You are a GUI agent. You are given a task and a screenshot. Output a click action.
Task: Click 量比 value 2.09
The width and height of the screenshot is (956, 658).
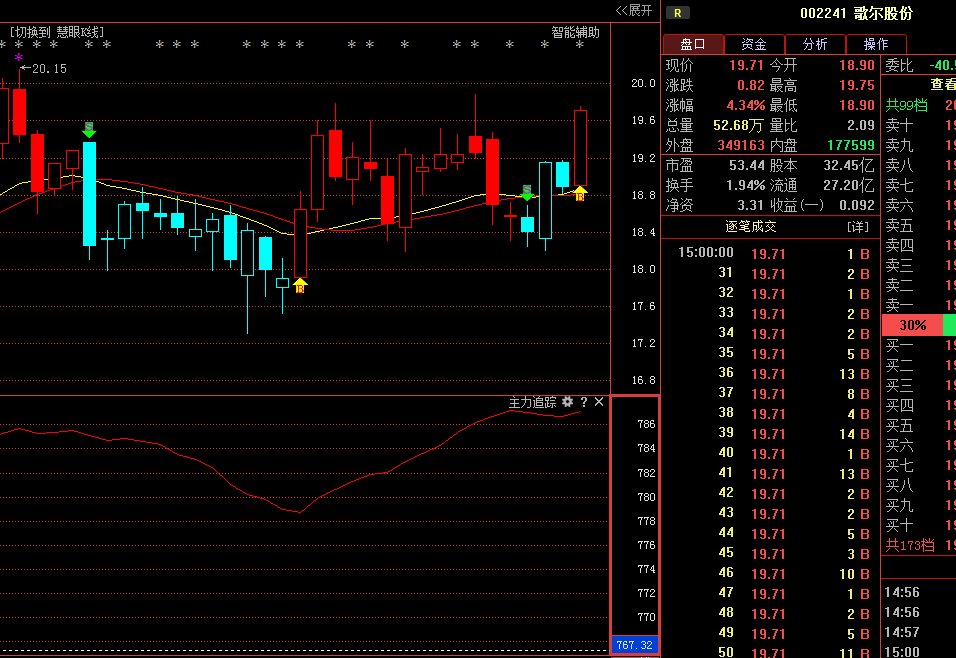pyautogui.click(x=860, y=126)
